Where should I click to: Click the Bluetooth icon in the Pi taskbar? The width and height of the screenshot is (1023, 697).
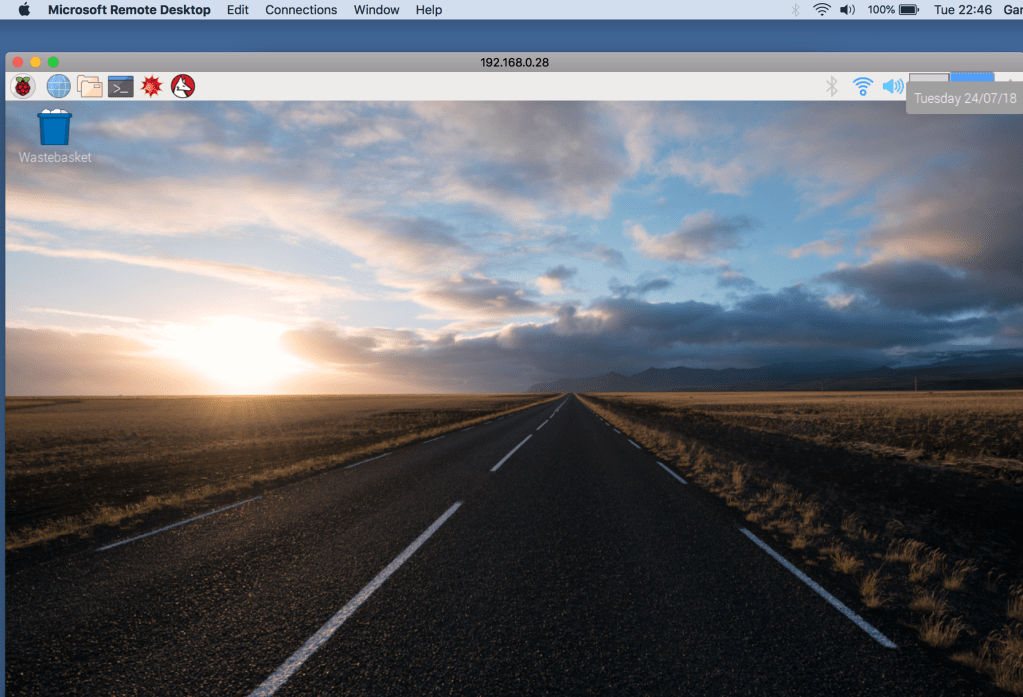(x=832, y=86)
